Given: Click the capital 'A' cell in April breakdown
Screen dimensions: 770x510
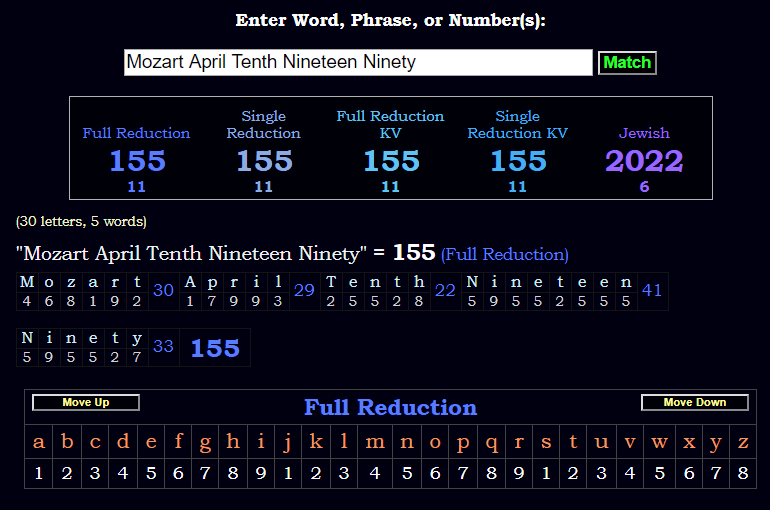Looking at the screenshot, I should 190,282.
